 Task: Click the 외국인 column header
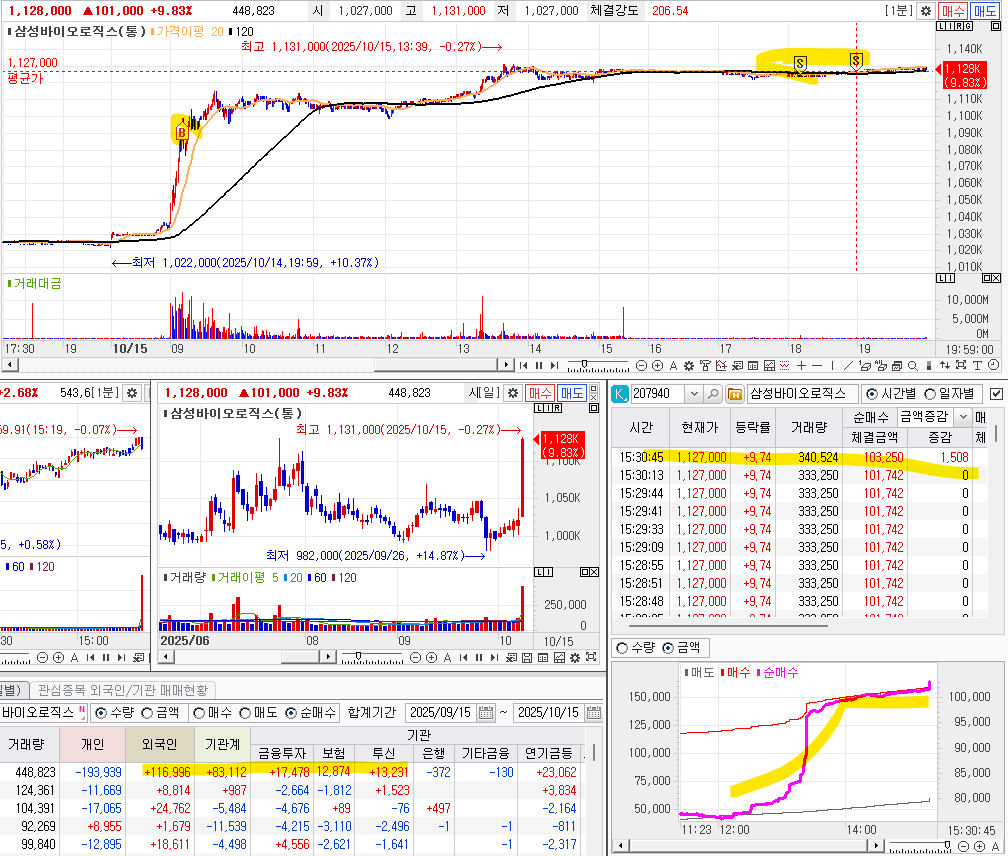pos(159,744)
